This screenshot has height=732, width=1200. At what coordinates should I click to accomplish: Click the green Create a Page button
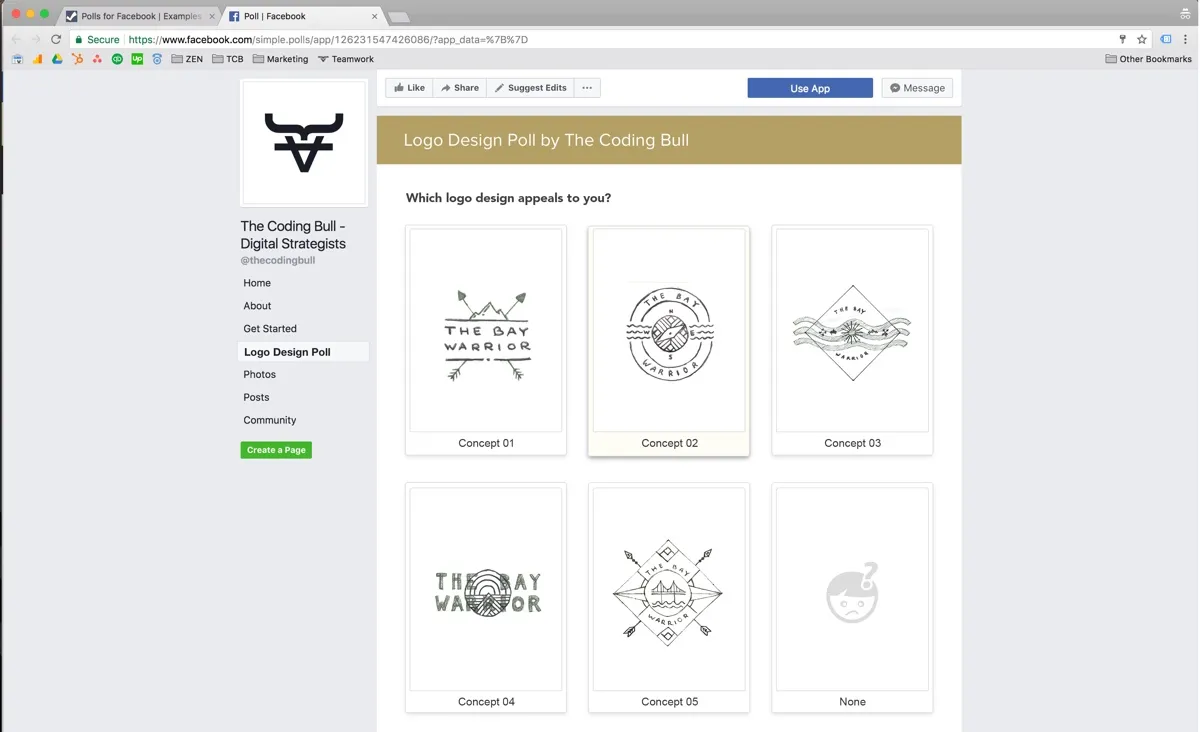(x=276, y=450)
